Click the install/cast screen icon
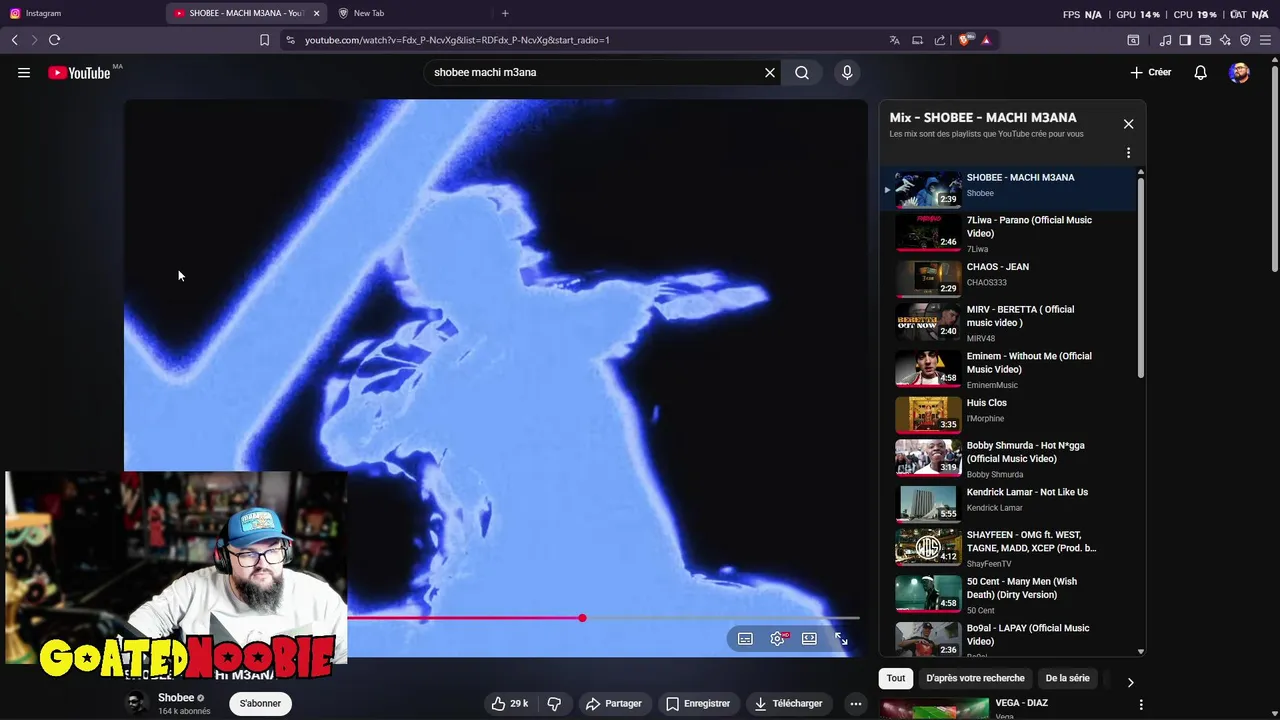Image resolution: width=1280 pixels, height=720 pixels. pyautogui.click(x=917, y=40)
